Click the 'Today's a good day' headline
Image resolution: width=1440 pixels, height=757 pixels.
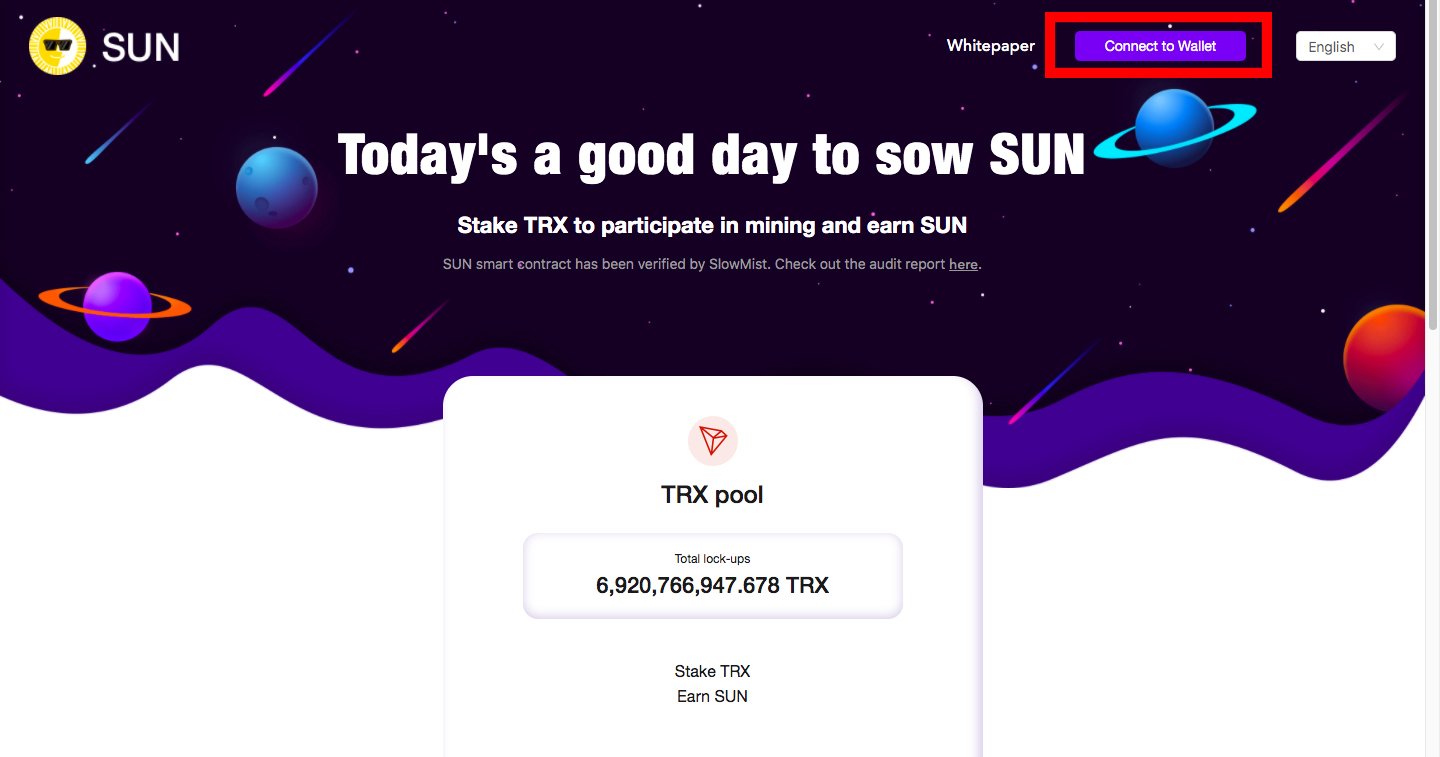[x=712, y=156]
